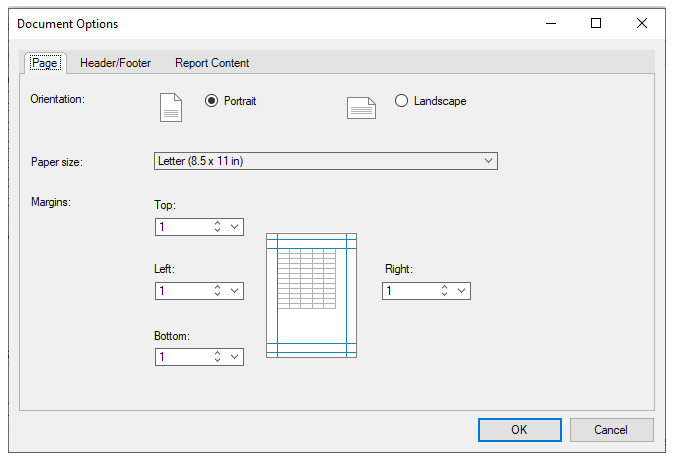Click the page margin preview thumbnail
Viewport: 673px width, 463px height.
pos(311,295)
